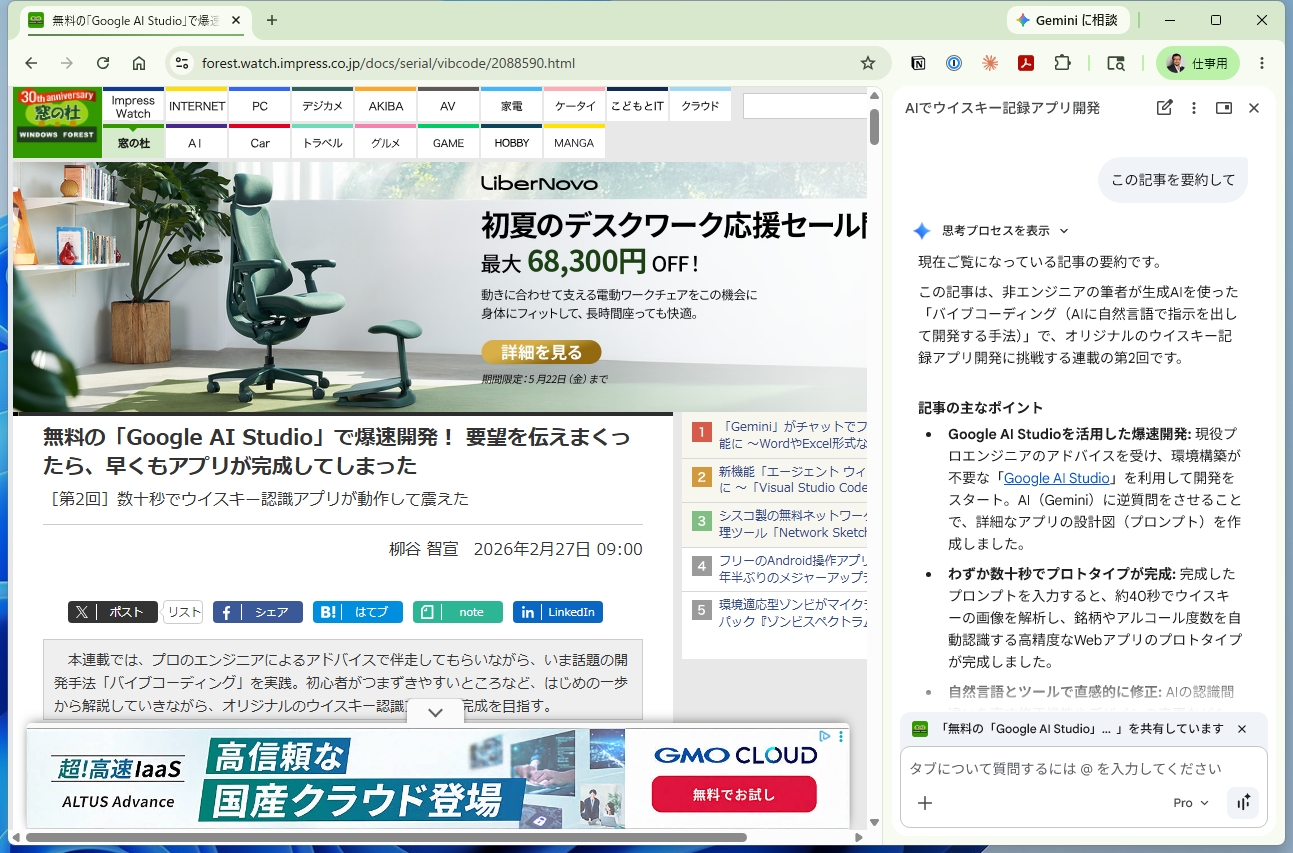Click the リスト button beside ポスト
Viewport: 1293px width, 853px height.
183,612
